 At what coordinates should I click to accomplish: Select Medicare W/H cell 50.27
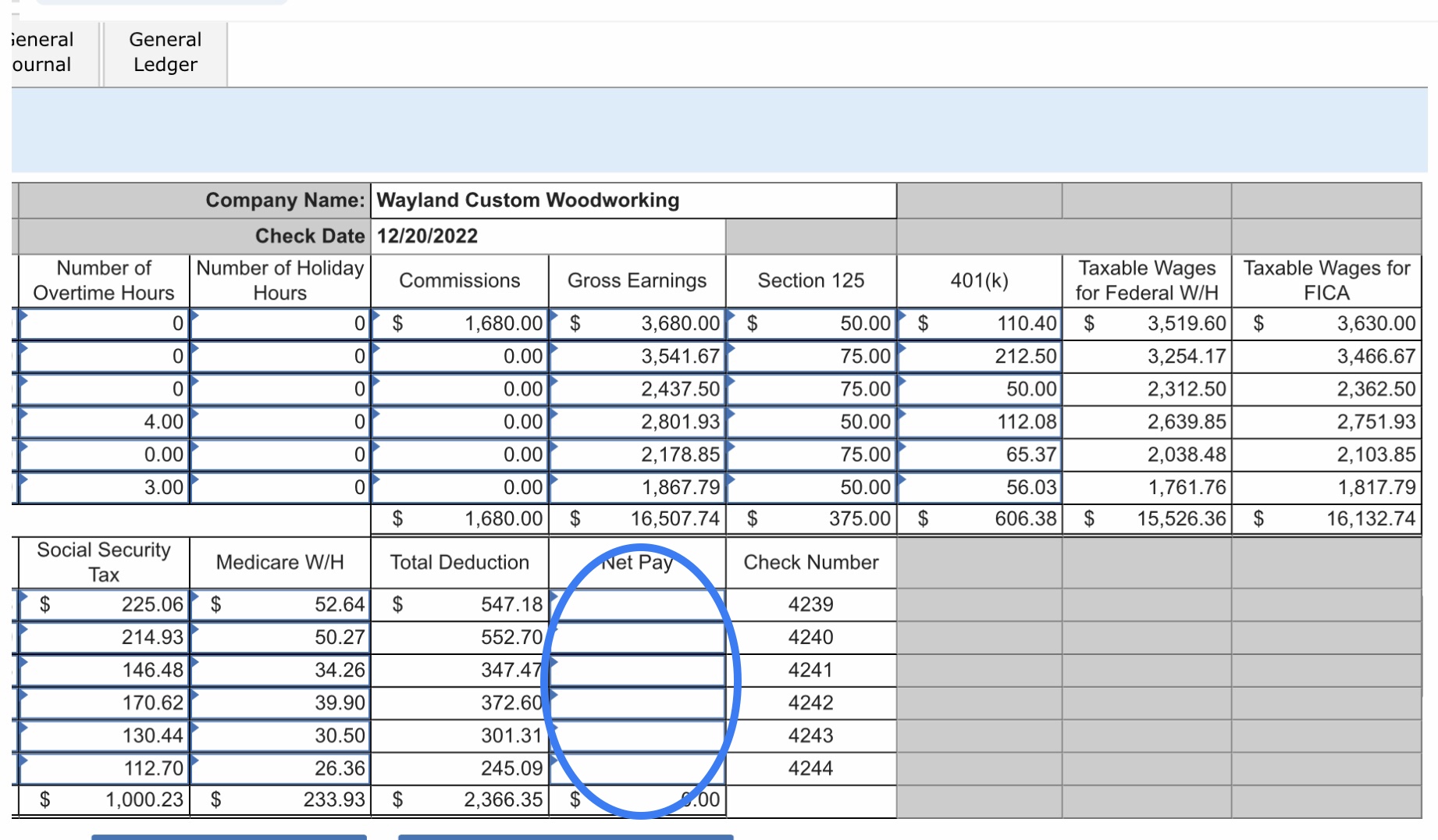pyautogui.click(x=280, y=637)
